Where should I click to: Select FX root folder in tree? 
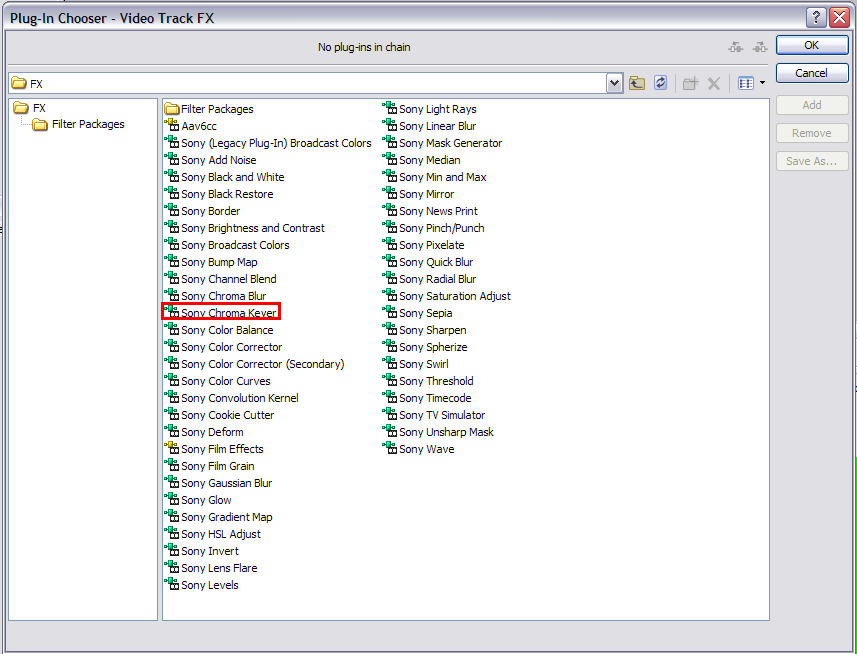(x=30, y=108)
